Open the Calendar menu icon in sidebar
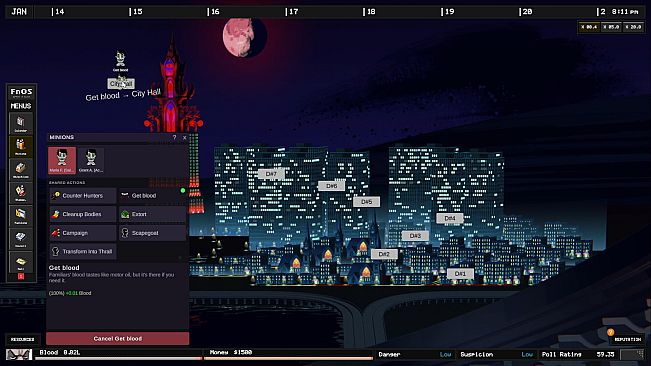651x366 pixels. pos(21,124)
